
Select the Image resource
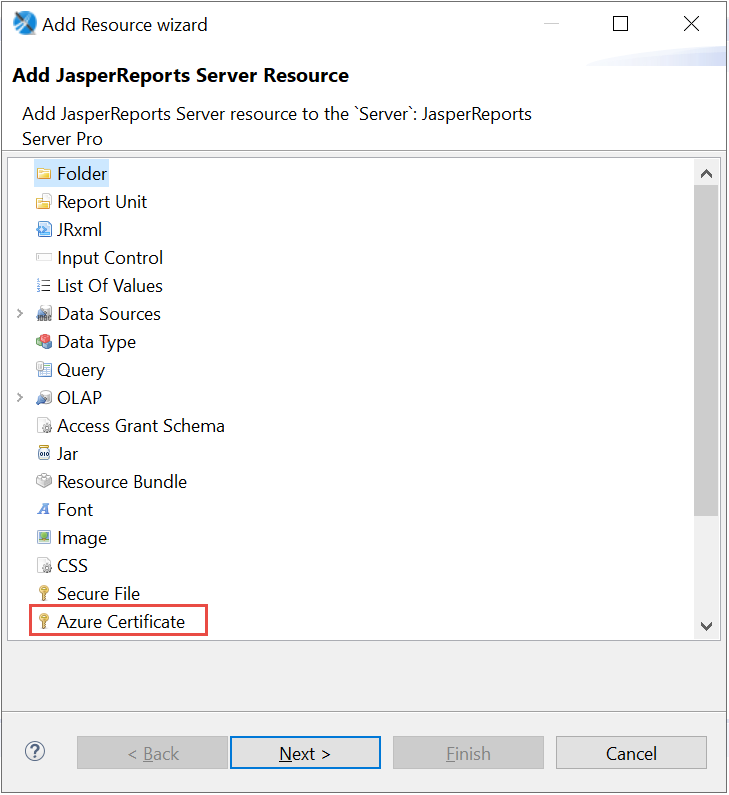[x=82, y=537]
